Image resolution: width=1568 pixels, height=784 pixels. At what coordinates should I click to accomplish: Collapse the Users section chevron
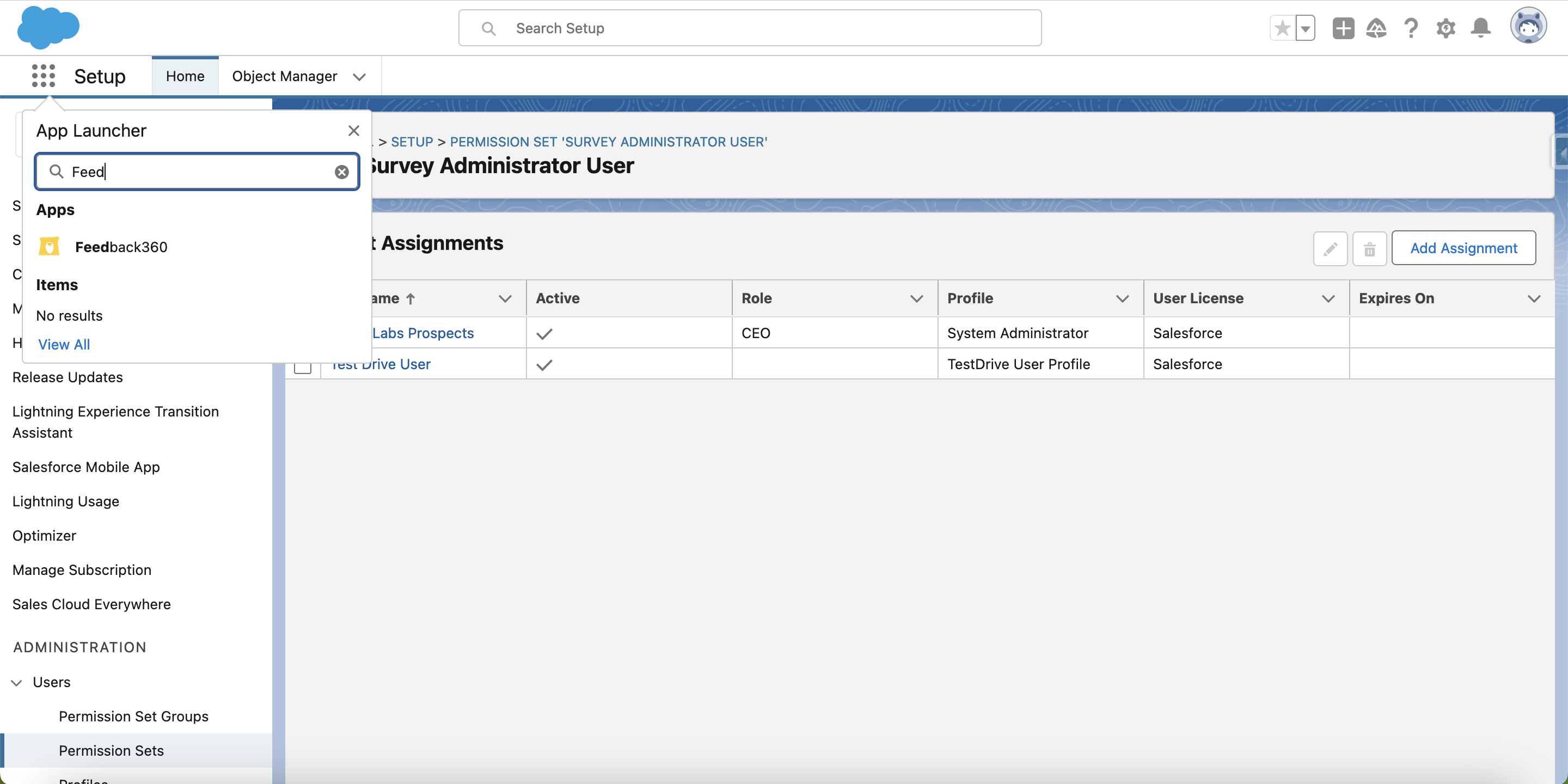[x=17, y=682]
